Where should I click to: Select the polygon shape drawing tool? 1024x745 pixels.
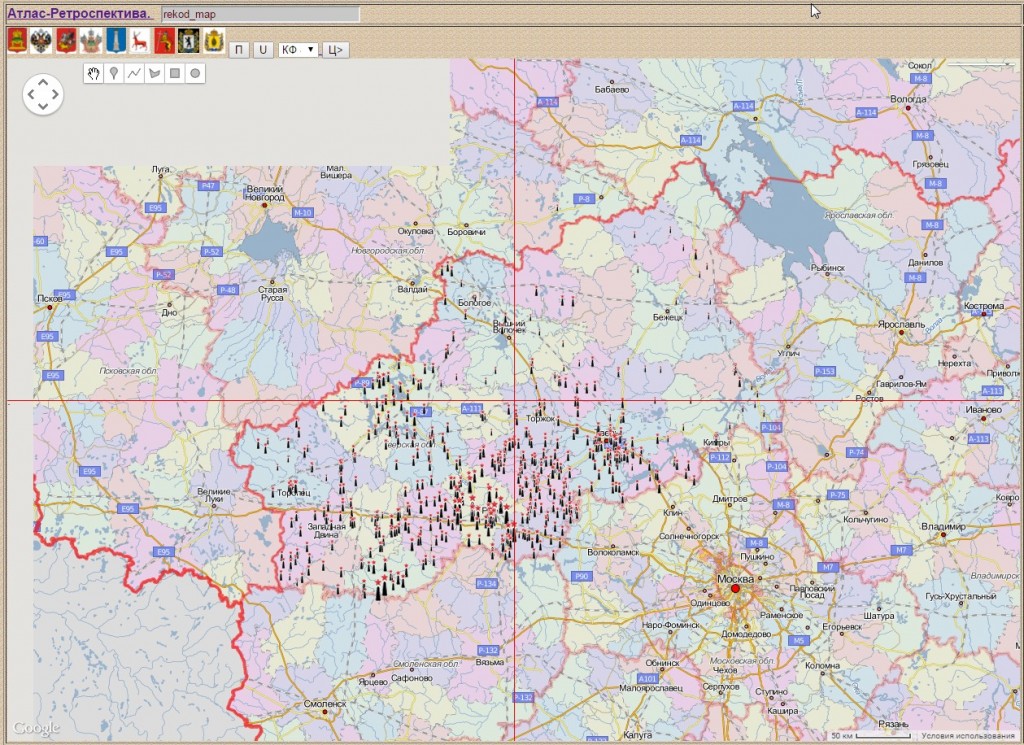pyautogui.click(x=154, y=73)
